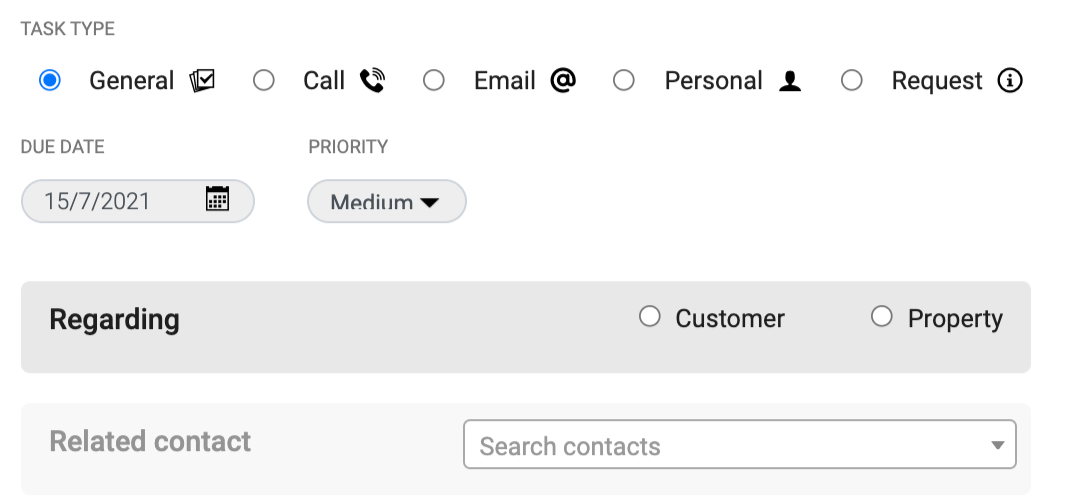Select the Call task type radio
Screen dimensions: 1065x502
pyautogui.click(x=264, y=80)
